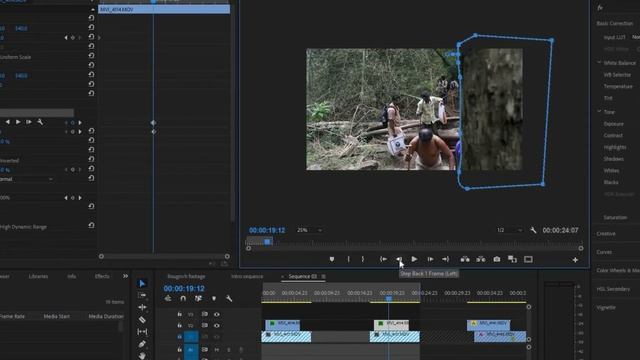Sort by the Media Duration column header

coord(106,316)
